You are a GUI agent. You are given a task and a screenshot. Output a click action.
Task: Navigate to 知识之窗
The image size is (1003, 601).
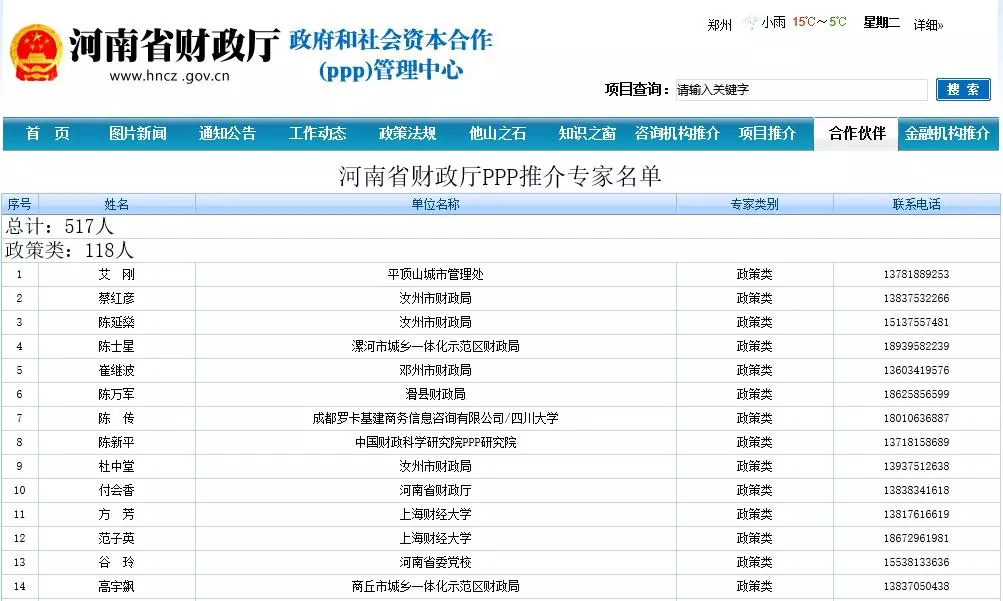587,133
